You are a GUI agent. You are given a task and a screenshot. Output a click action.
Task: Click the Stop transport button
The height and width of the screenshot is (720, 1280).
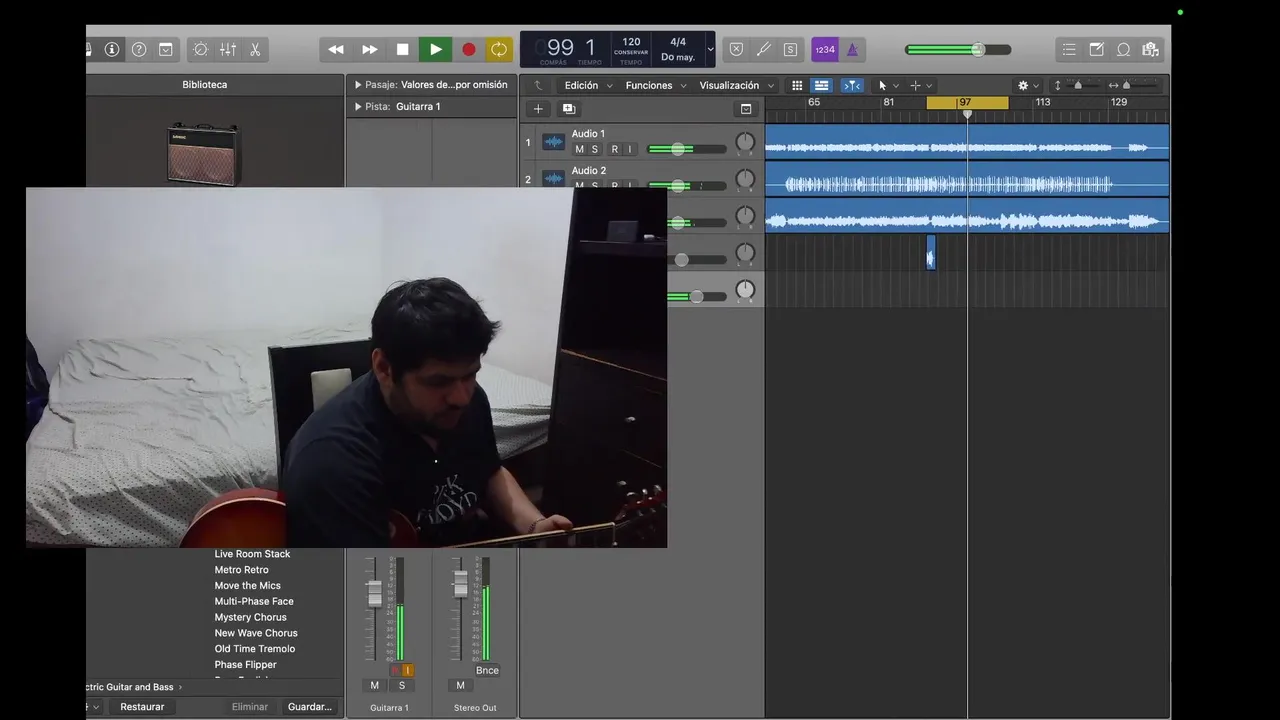click(x=402, y=49)
